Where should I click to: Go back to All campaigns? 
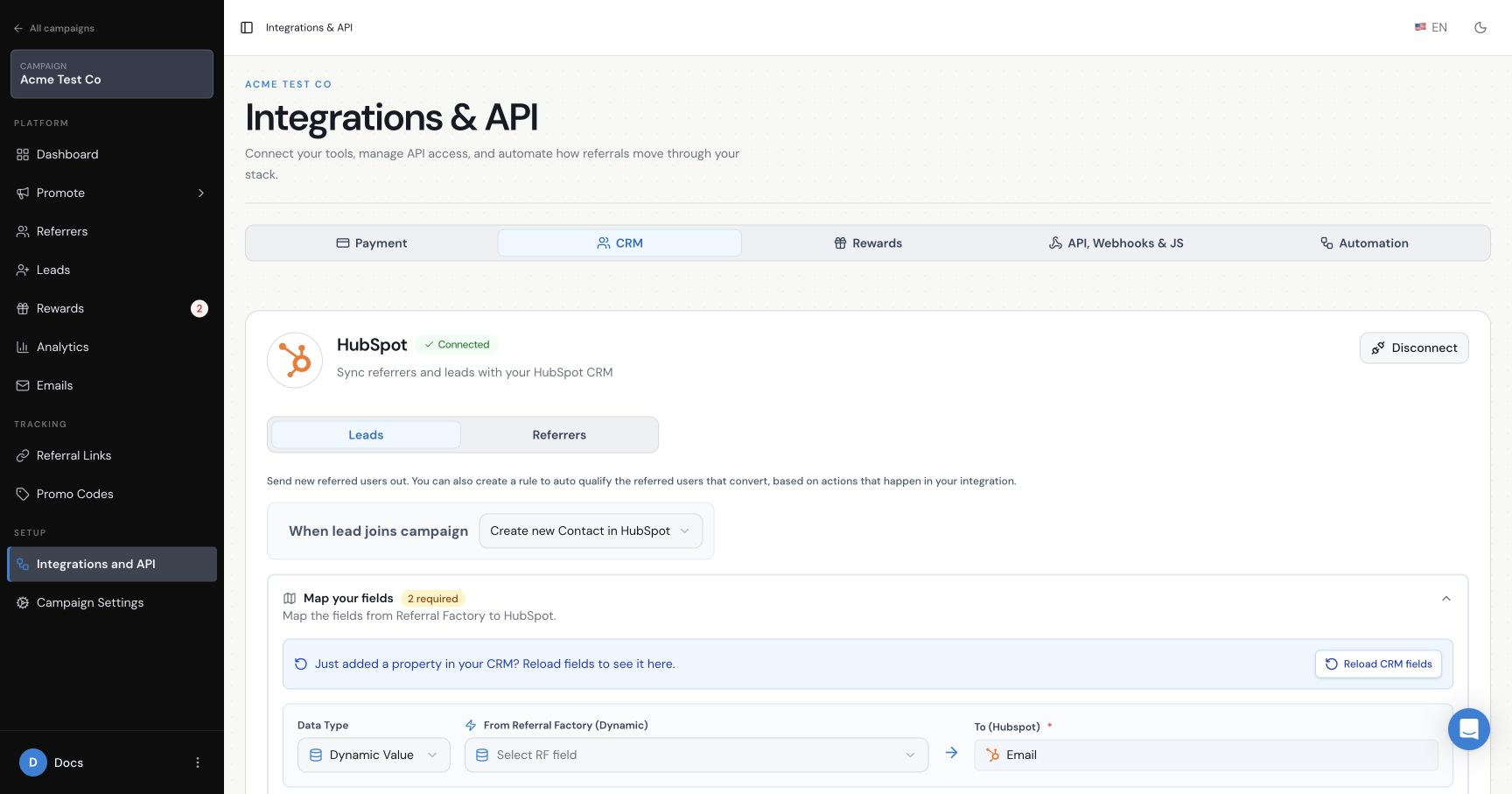[54, 28]
